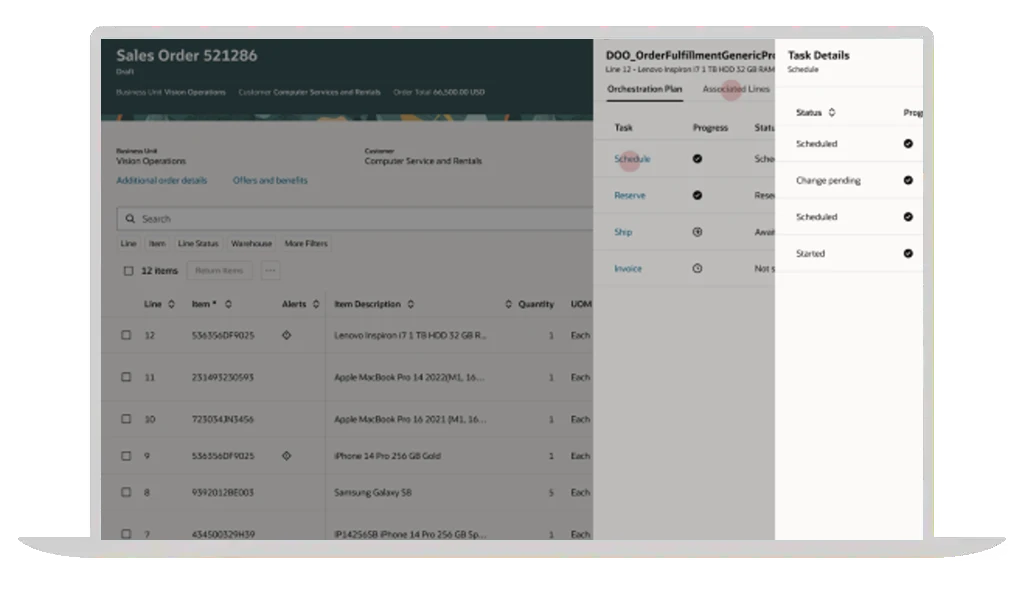Click the alert icon on line 12

point(287,335)
